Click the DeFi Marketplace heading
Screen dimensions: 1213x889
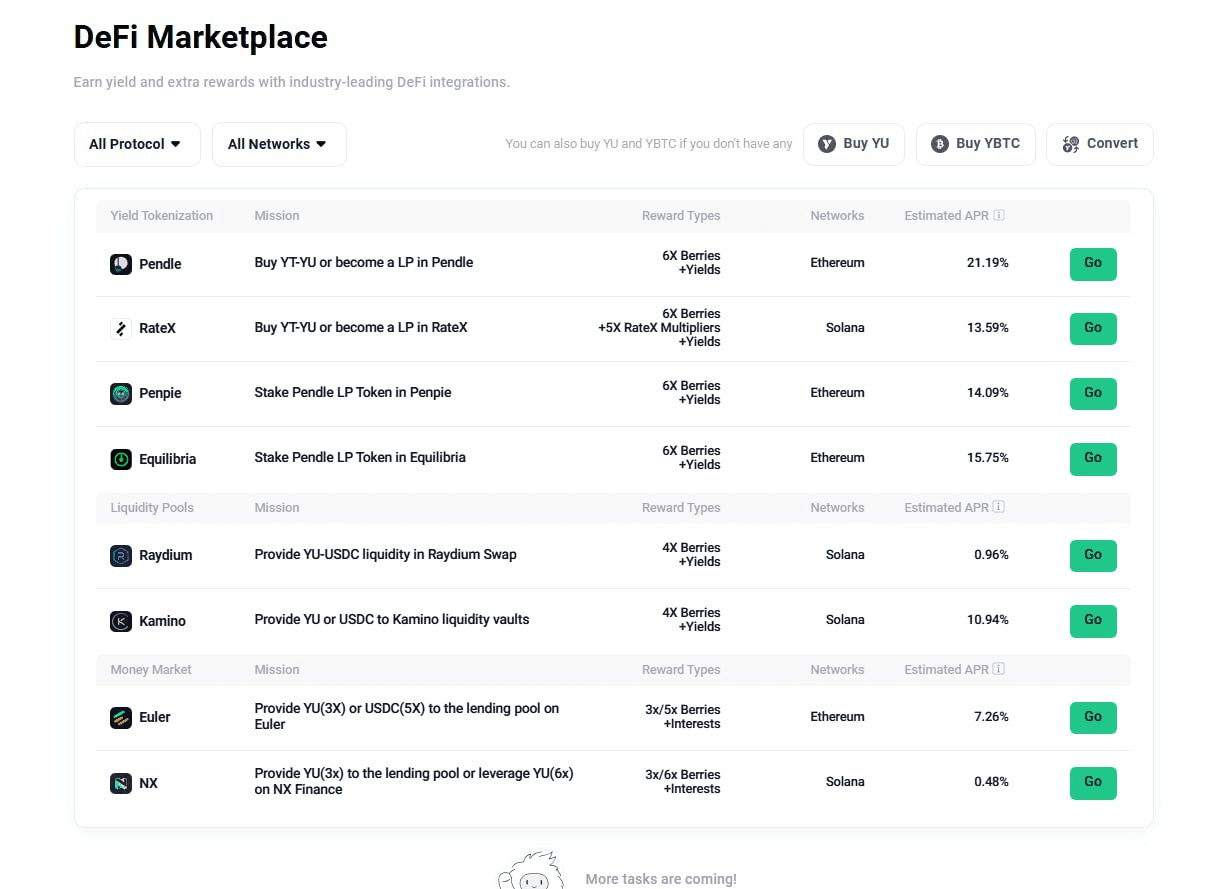pyautogui.click(x=201, y=38)
